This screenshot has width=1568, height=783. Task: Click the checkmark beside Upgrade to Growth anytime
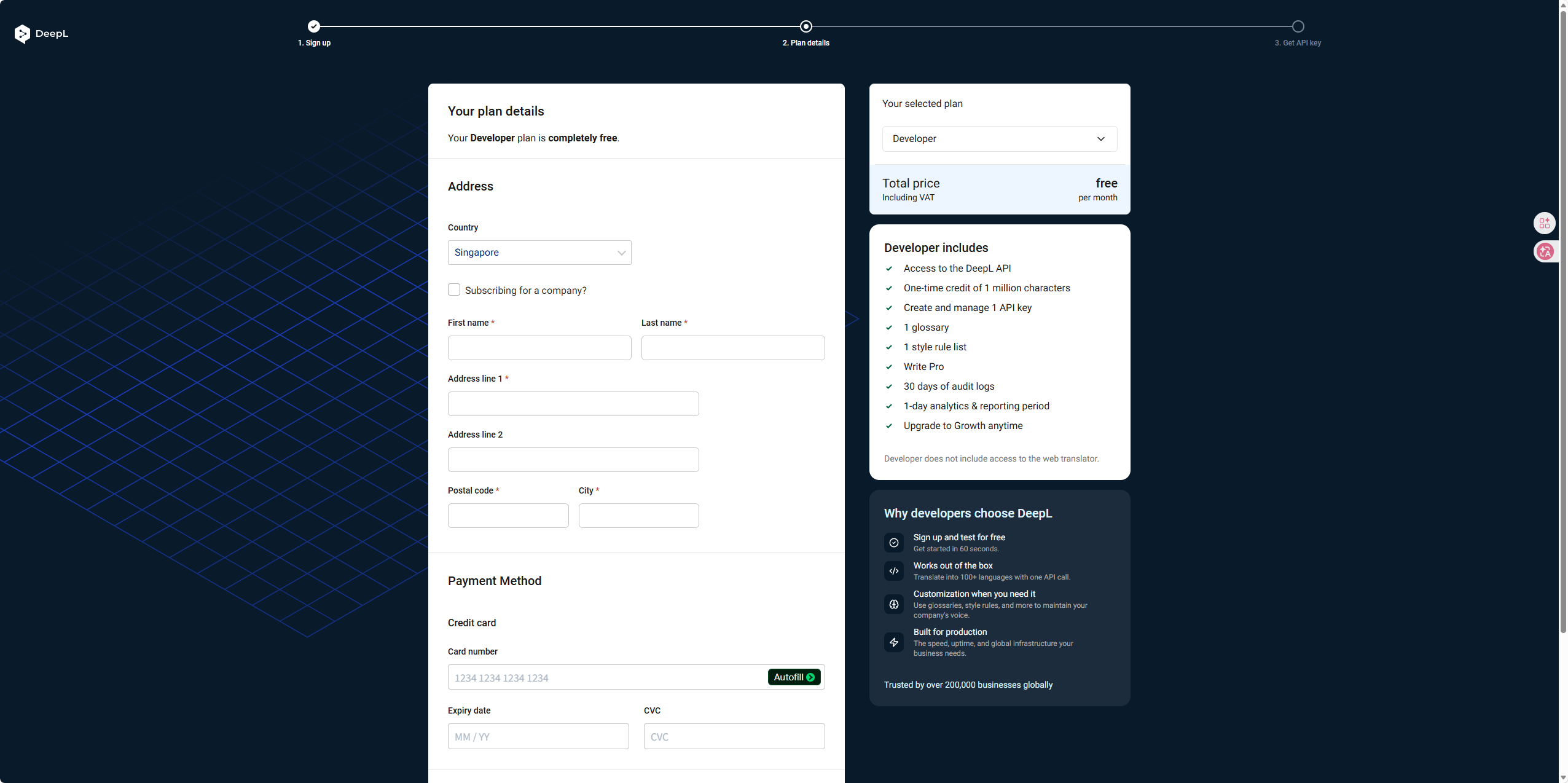(889, 426)
